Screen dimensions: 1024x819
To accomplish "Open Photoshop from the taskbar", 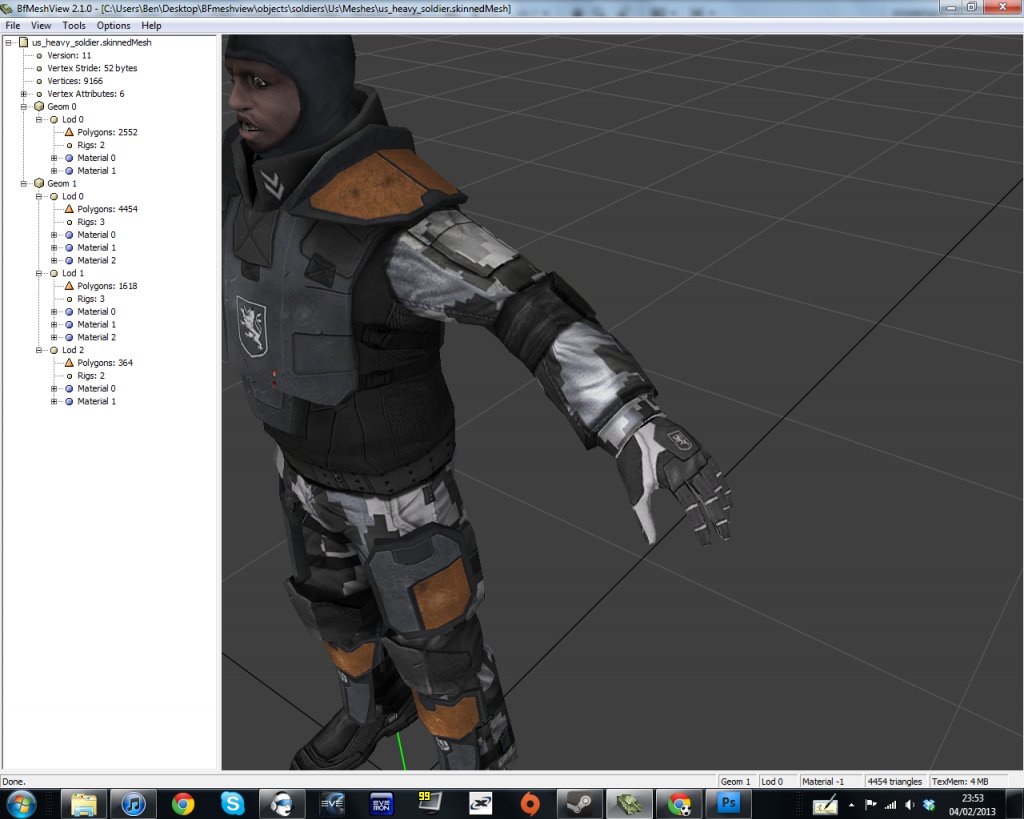I will (x=728, y=804).
